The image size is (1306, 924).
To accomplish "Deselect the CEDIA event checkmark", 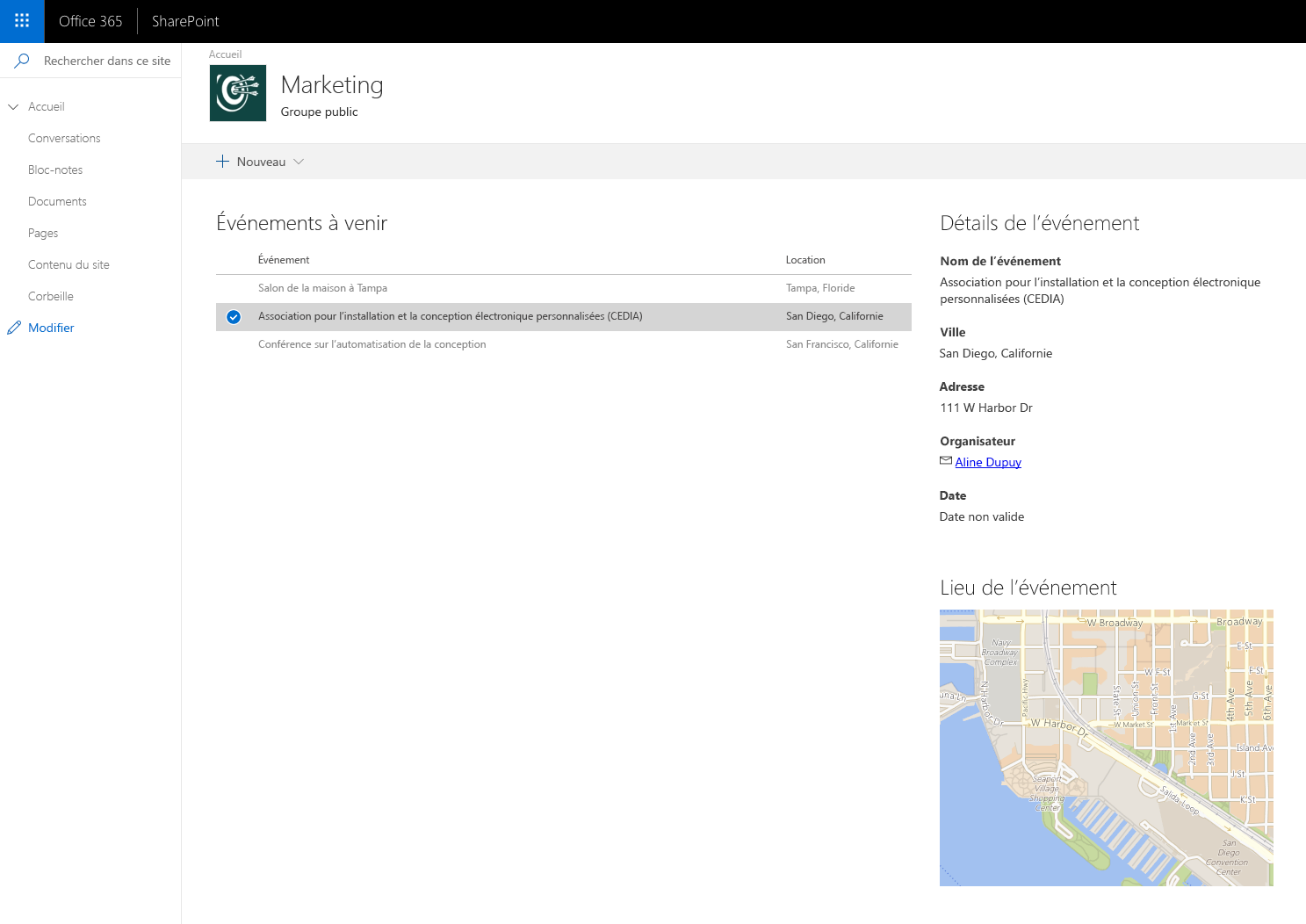I will pos(234,316).
